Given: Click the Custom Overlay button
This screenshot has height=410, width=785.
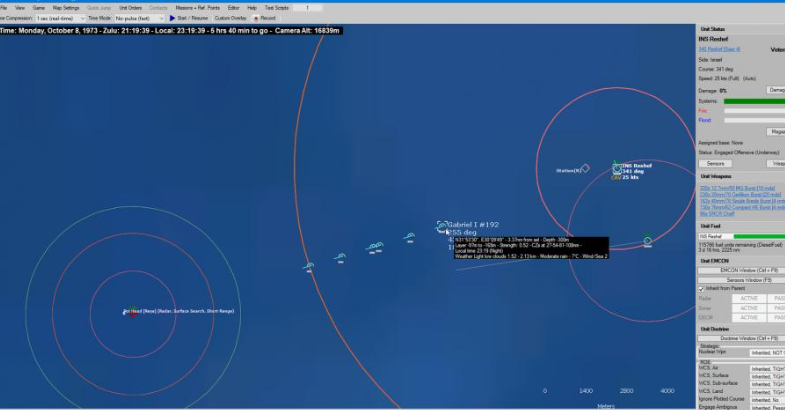Looking at the screenshot, I should 230,19.
